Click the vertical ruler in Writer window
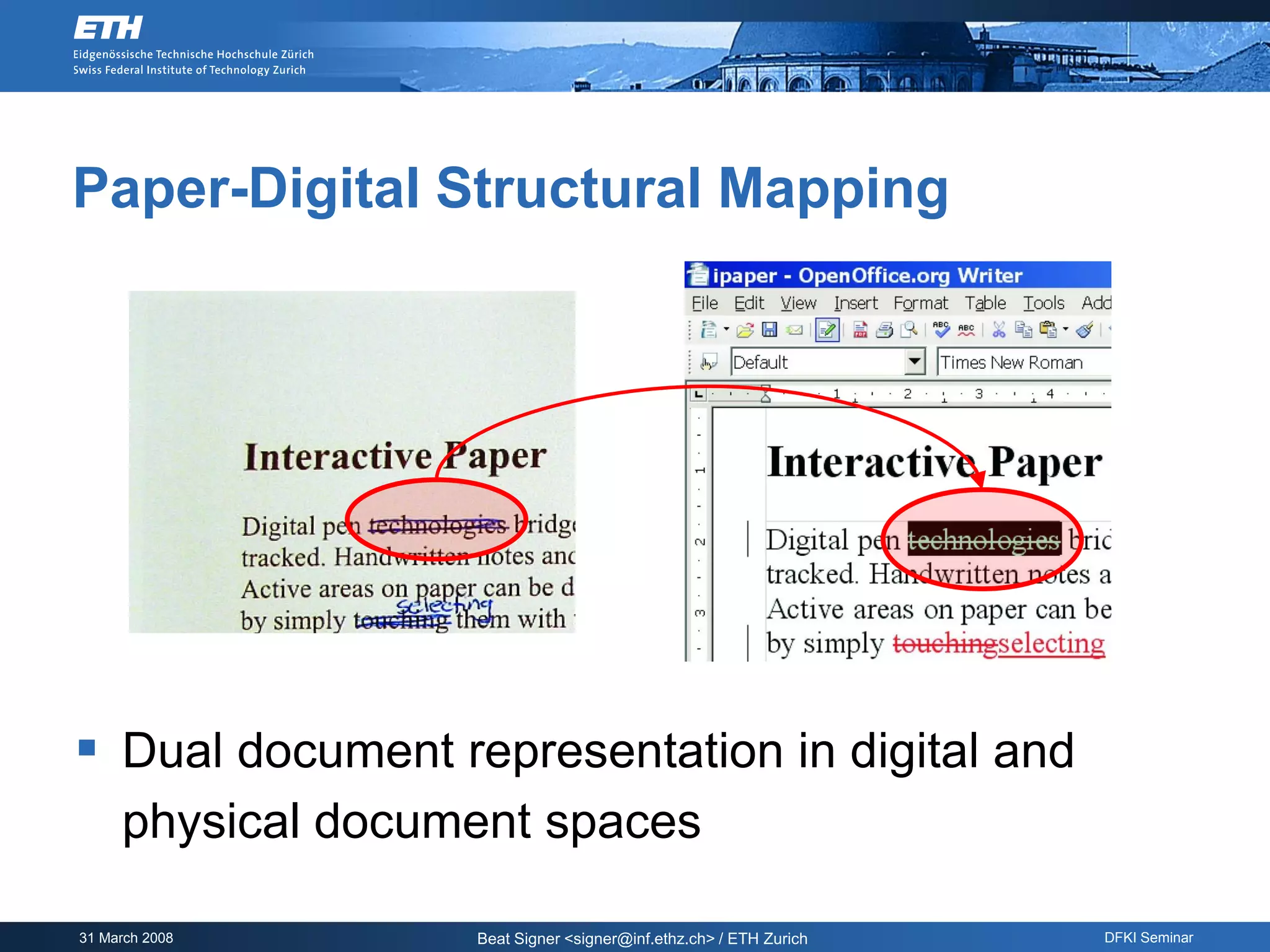The width and height of the screenshot is (1270, 952). 699,534
